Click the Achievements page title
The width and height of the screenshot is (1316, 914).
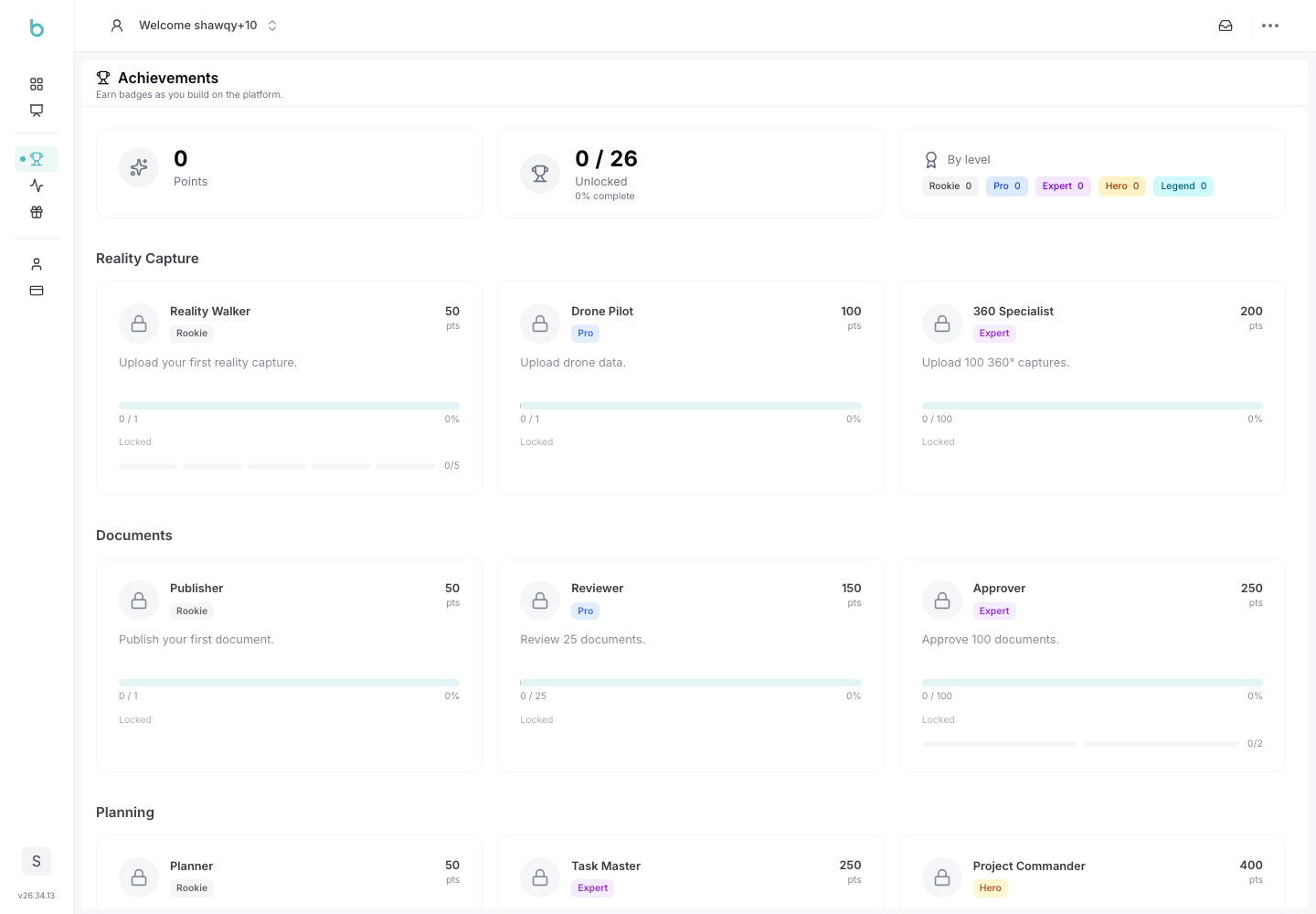pos(168,78)
